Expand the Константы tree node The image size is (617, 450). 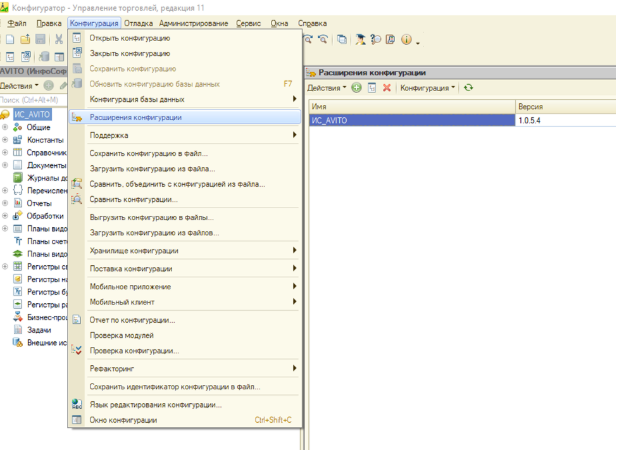tap(5, 140)
